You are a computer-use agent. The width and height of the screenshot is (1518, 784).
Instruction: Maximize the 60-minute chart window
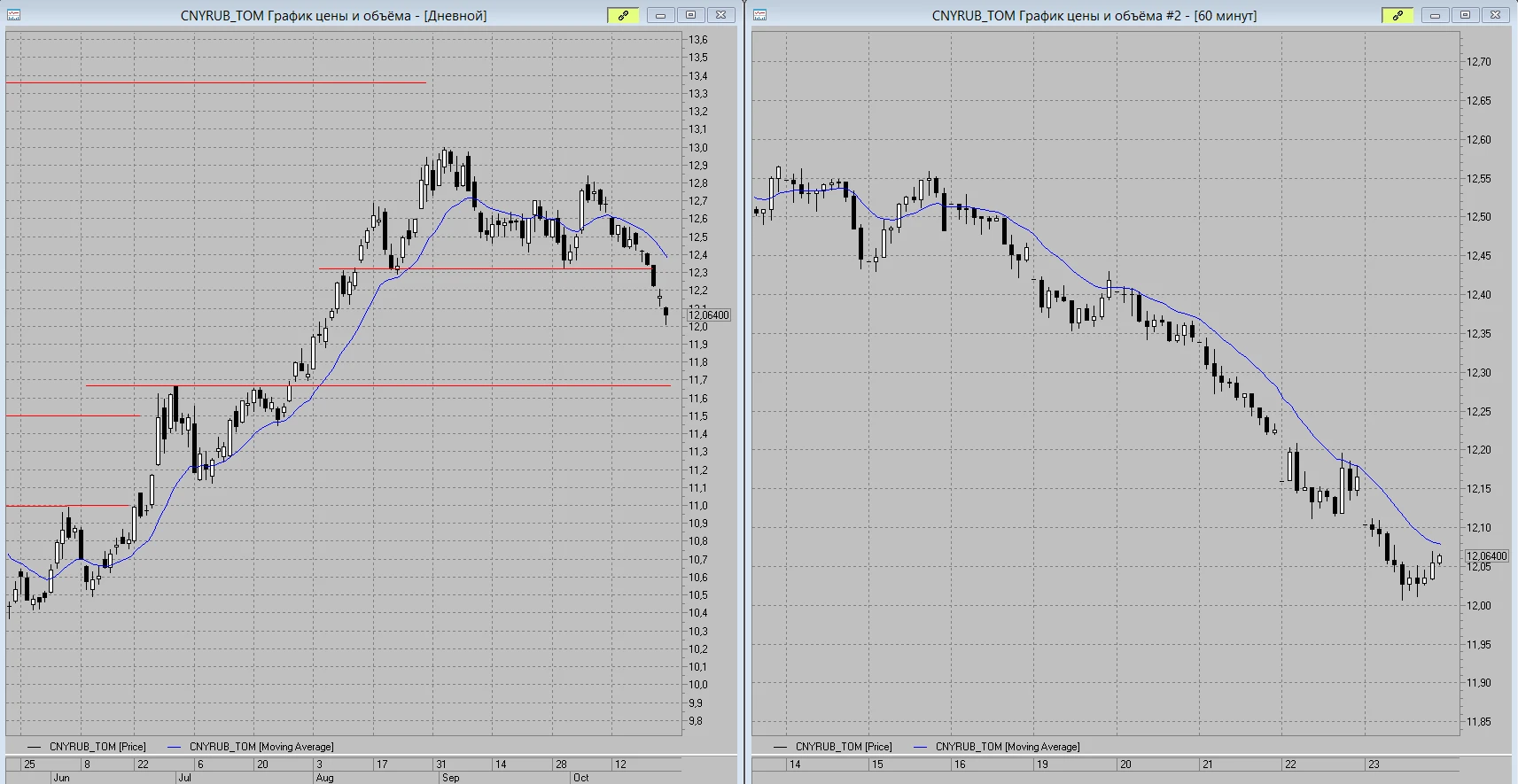[x=1466, y=15]
